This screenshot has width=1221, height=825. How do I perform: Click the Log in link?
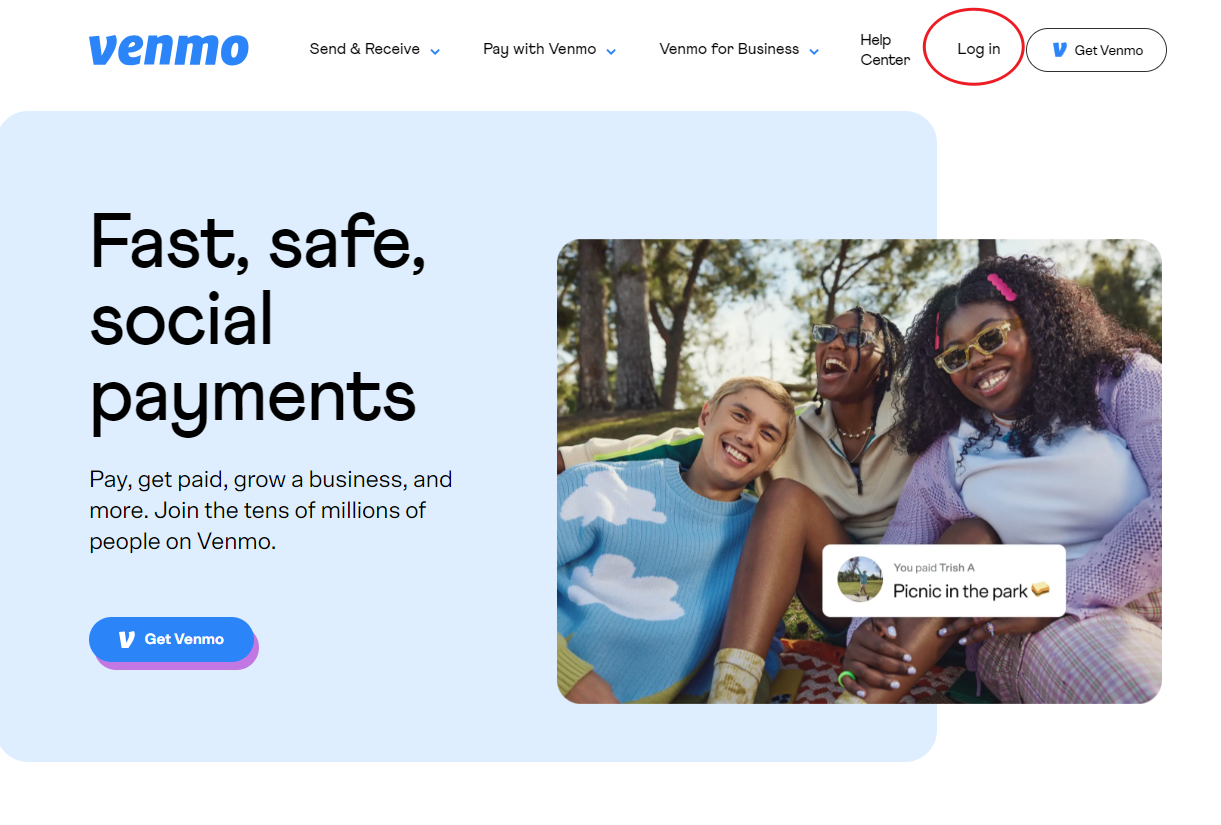coord(978,49)
